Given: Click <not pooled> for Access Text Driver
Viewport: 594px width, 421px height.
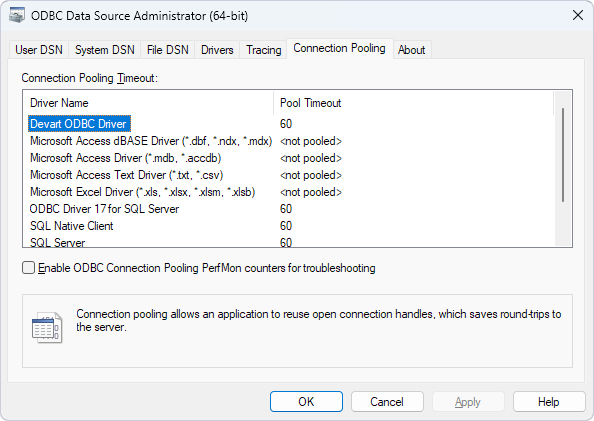Looking at the screenshot, I should tap(311, 175).
